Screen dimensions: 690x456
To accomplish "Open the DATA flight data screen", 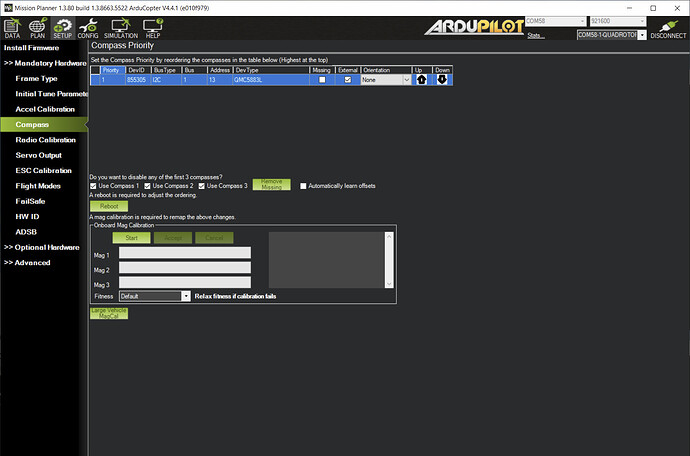I will click(x=12, y=29).
